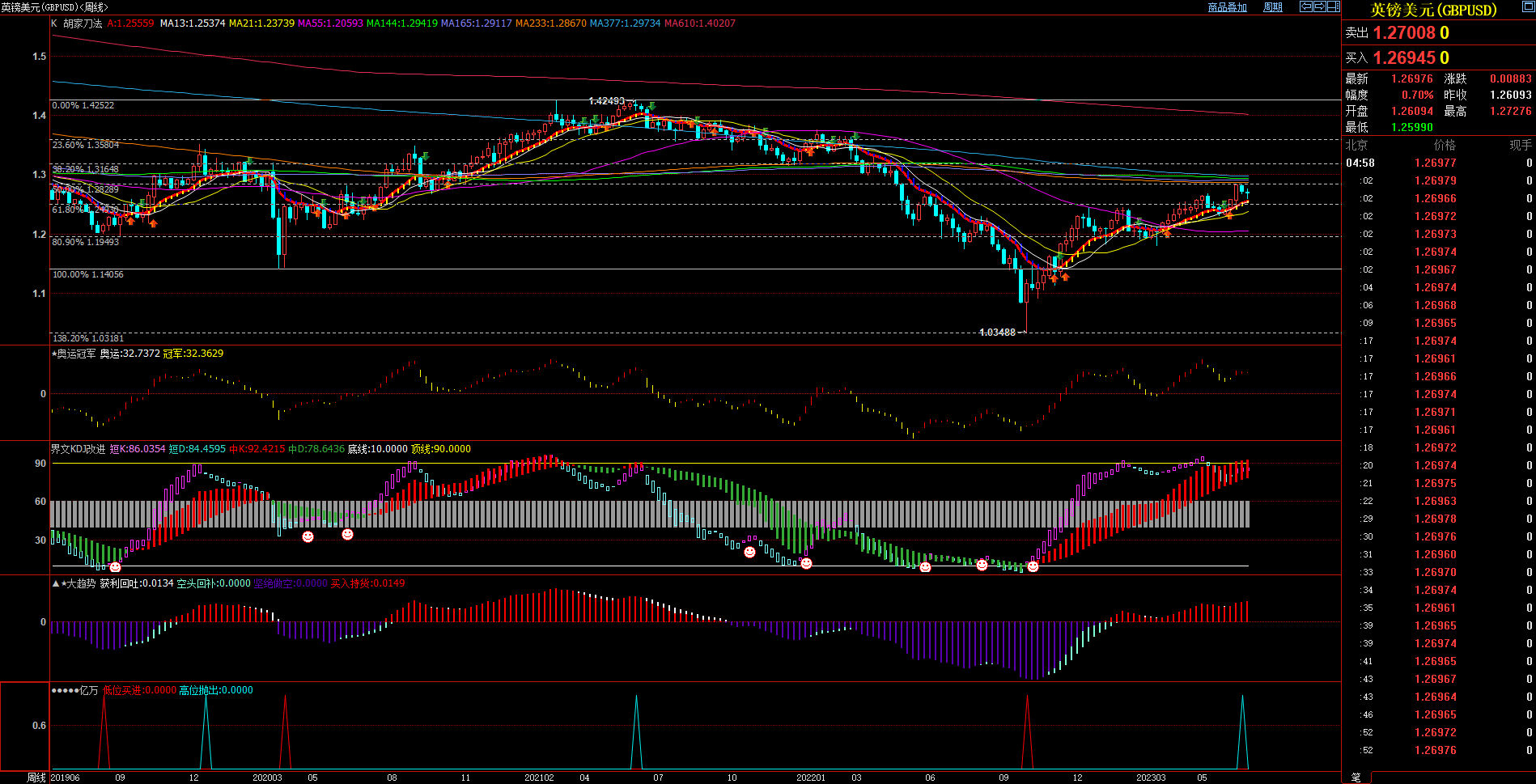Open the 周期 period selector

coord(1273,7)
